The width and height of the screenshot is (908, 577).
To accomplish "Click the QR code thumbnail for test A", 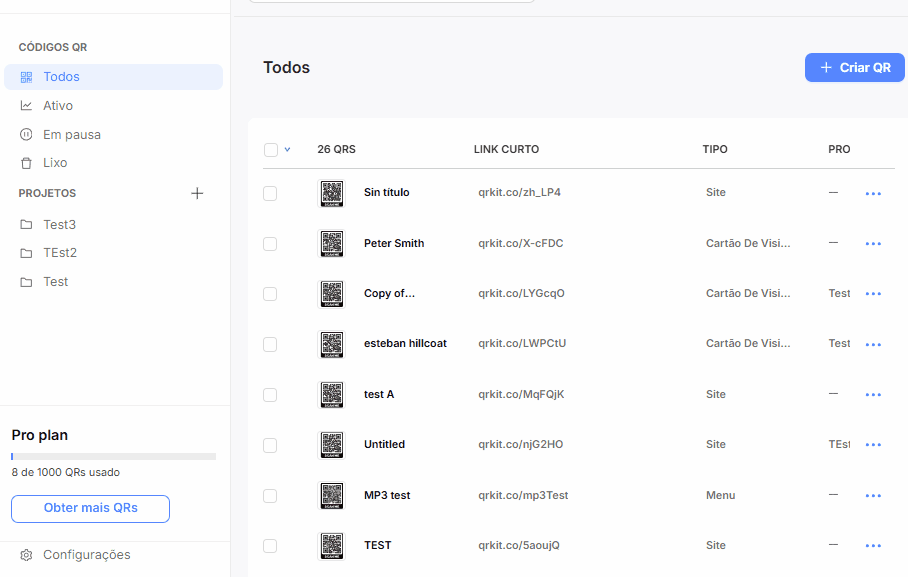I will point(332,394).
